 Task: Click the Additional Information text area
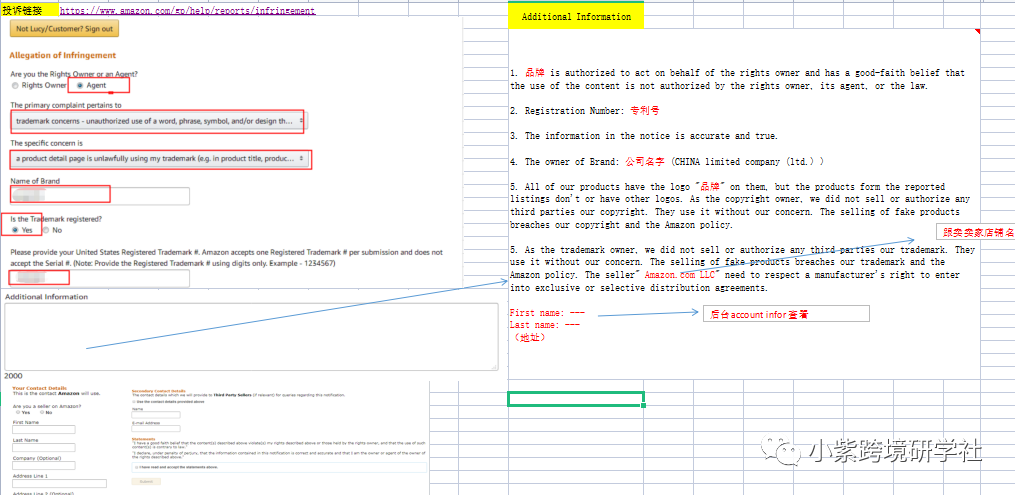251,336
